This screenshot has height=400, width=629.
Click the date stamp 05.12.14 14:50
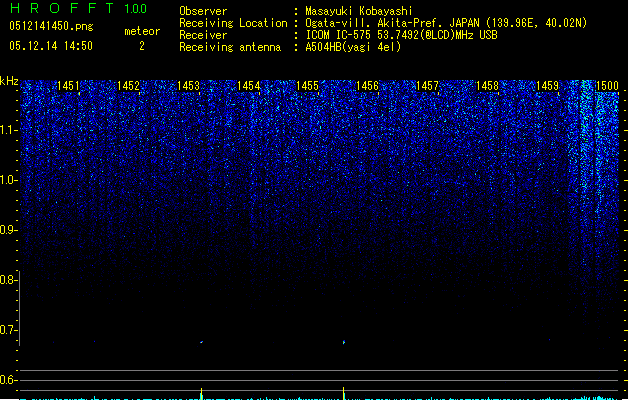(51, 46)
